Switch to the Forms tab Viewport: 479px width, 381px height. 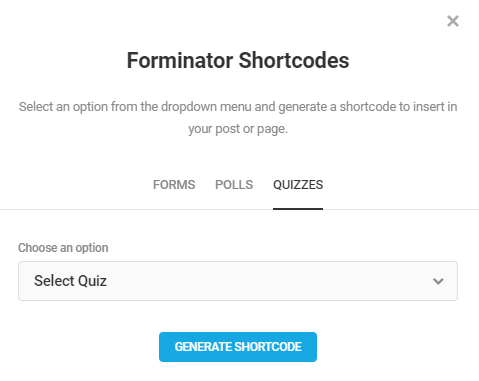click(x=174, y=185)
